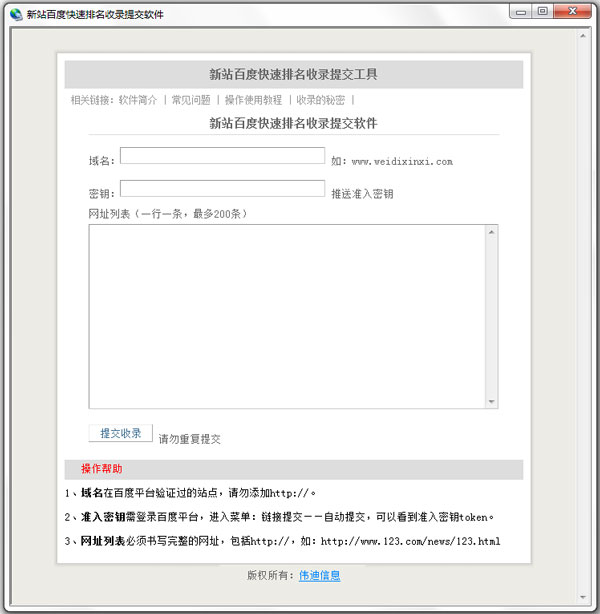
Task: Minimize the window
Action: [x=520, y=12]
